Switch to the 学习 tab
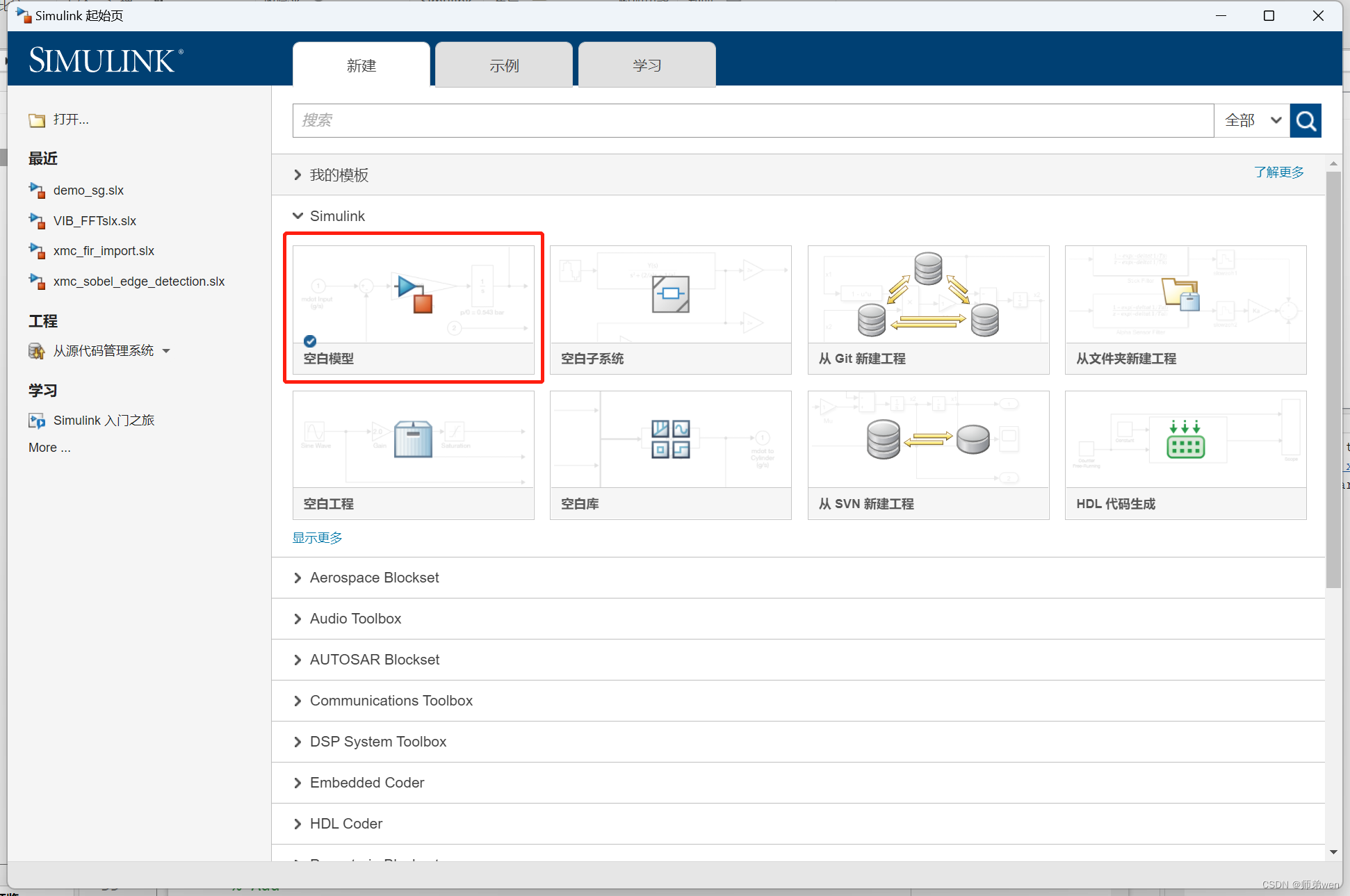 (x=647, y=65)
